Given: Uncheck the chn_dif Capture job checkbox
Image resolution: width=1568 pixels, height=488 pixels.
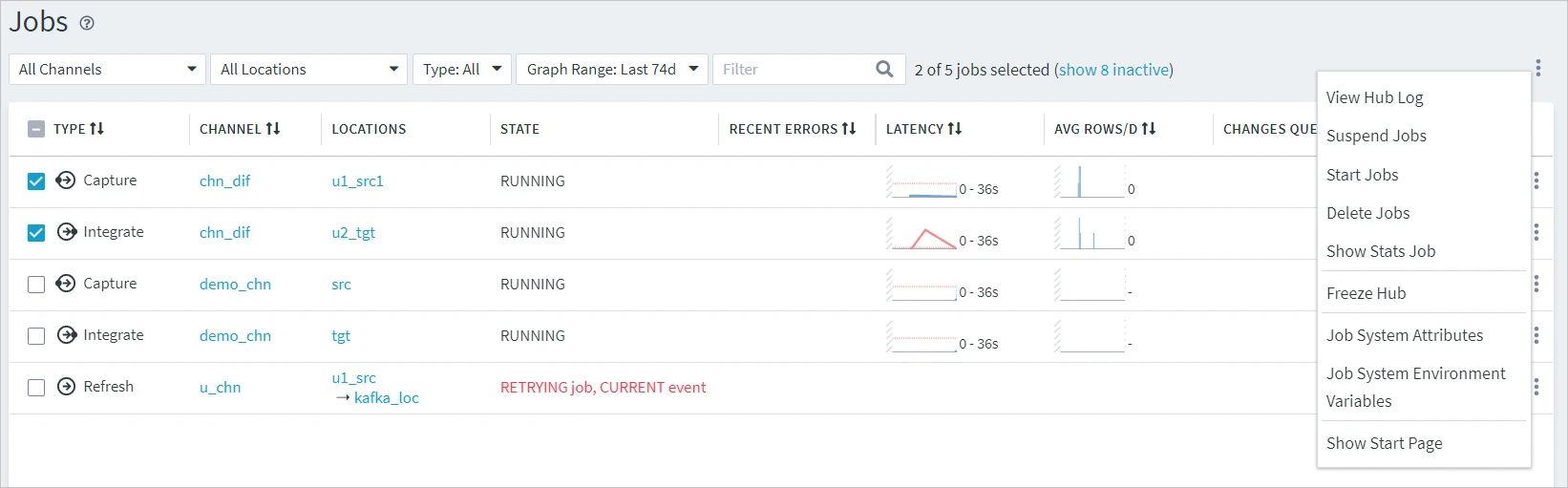Looking at the screenshot, I should point(36,181).
